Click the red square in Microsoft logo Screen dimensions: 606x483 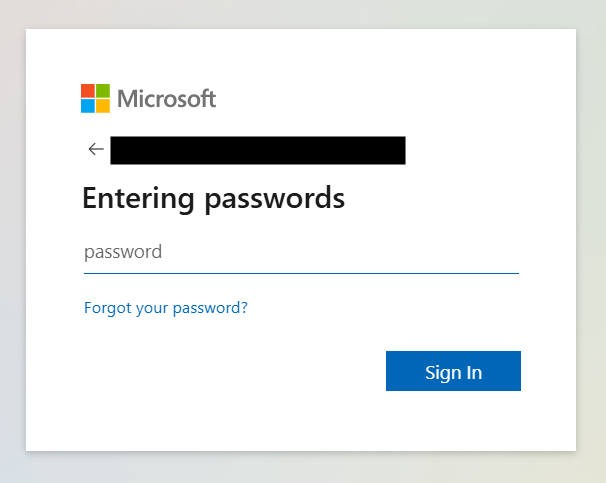click(x=88, y=91)
